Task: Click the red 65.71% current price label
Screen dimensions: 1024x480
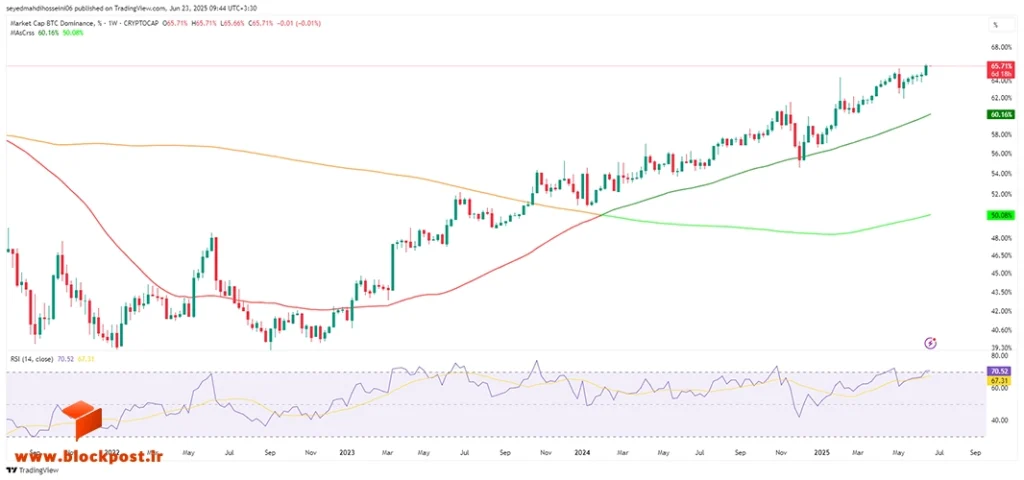Action: click(x=1001, y=66)
